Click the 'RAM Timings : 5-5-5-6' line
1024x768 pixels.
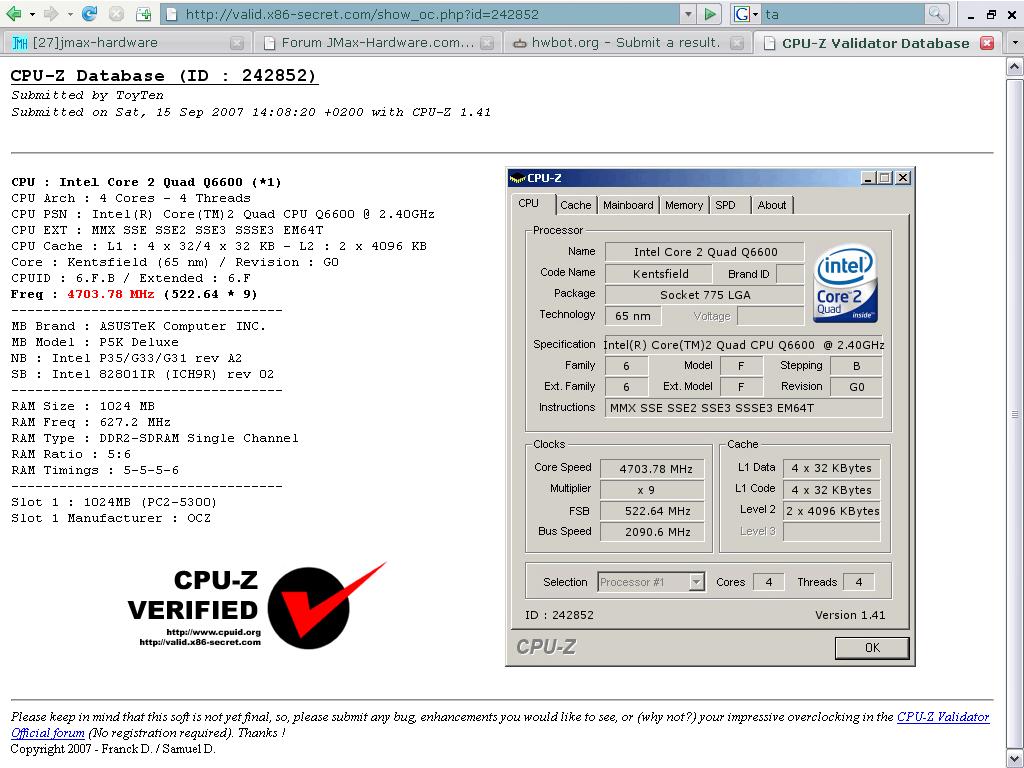(x=95, y=470)
